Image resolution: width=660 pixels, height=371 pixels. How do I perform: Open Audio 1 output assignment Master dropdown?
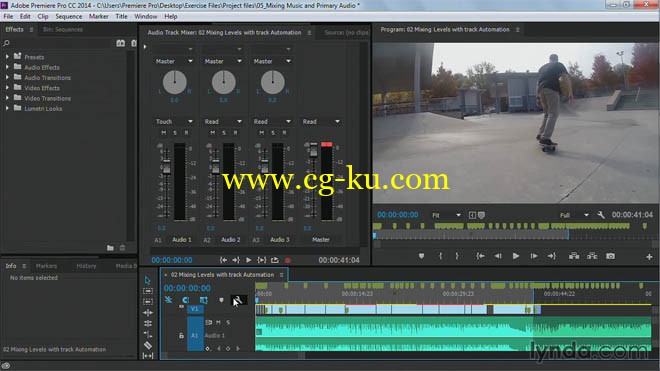coord(174,61)
